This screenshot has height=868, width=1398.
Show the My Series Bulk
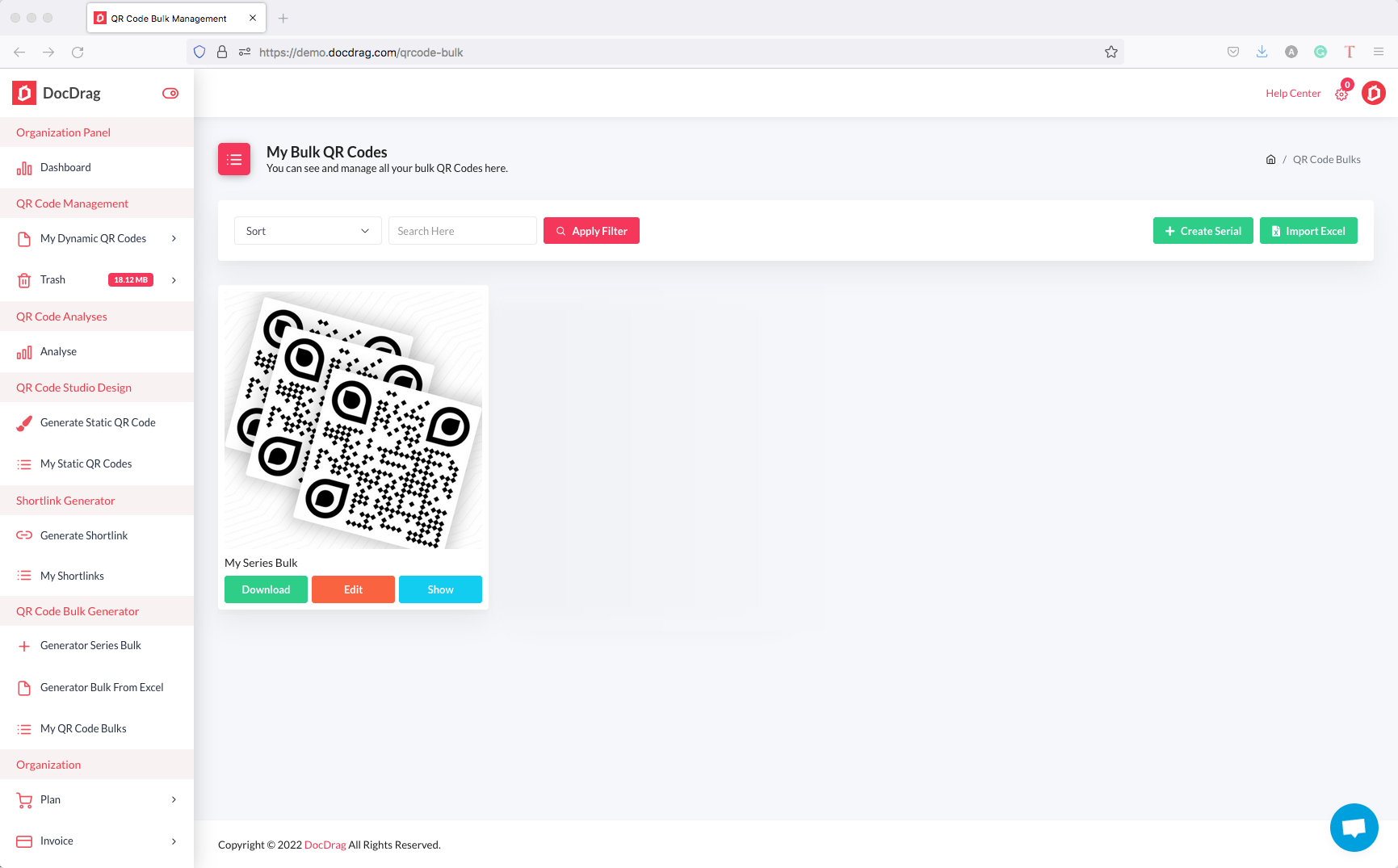[440, 589]
